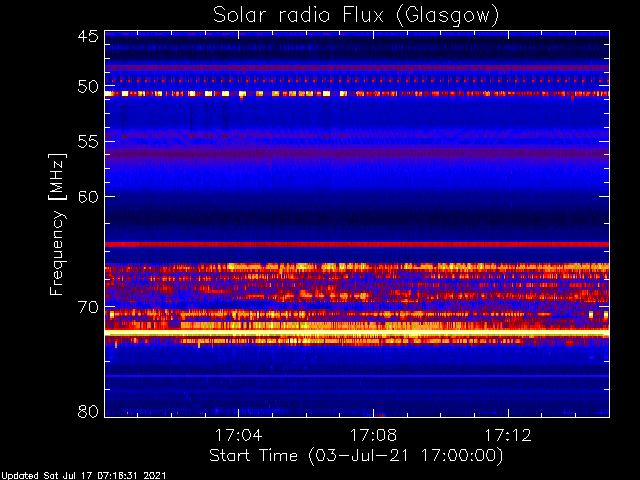Click the 45 frequency axis value
This screenshot has height=480, width=640.
pyautogui.click(x=88, y=36)
